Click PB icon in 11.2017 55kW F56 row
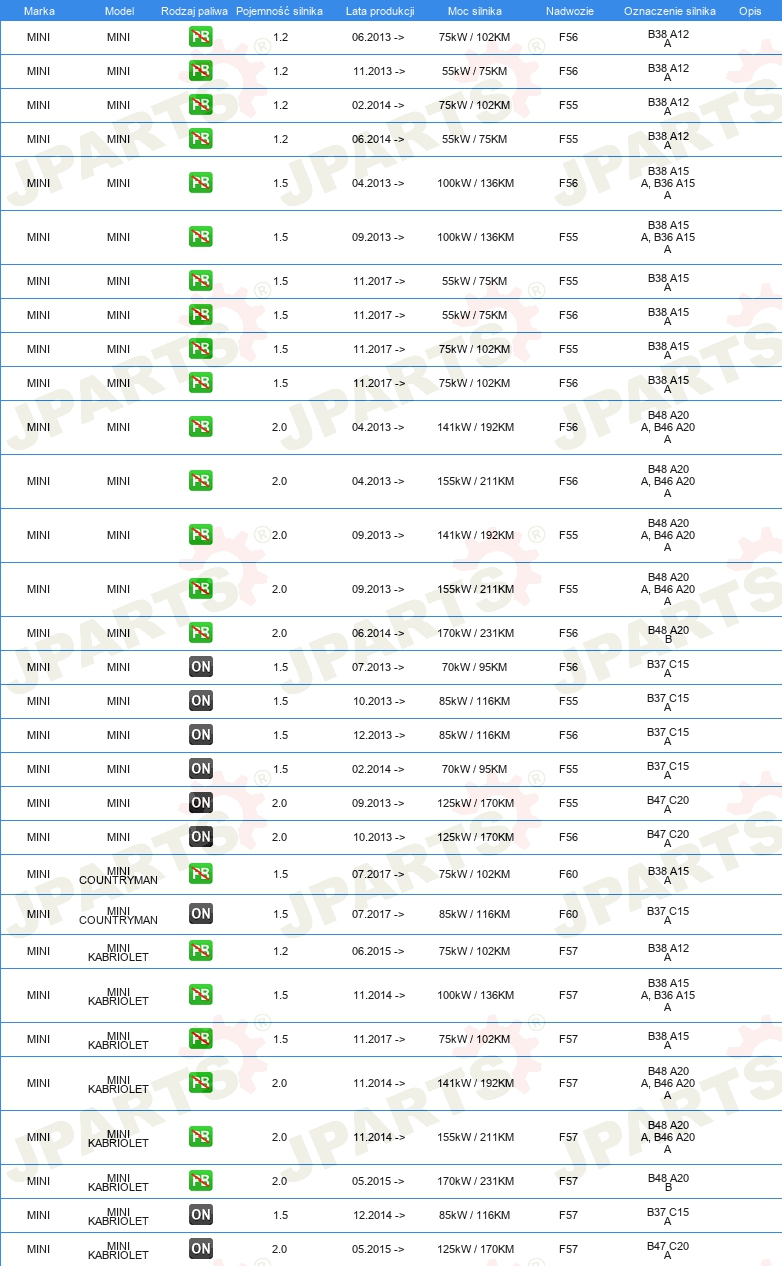The height and width of the screenshot is (1266, 782). (x=201, y=315)
